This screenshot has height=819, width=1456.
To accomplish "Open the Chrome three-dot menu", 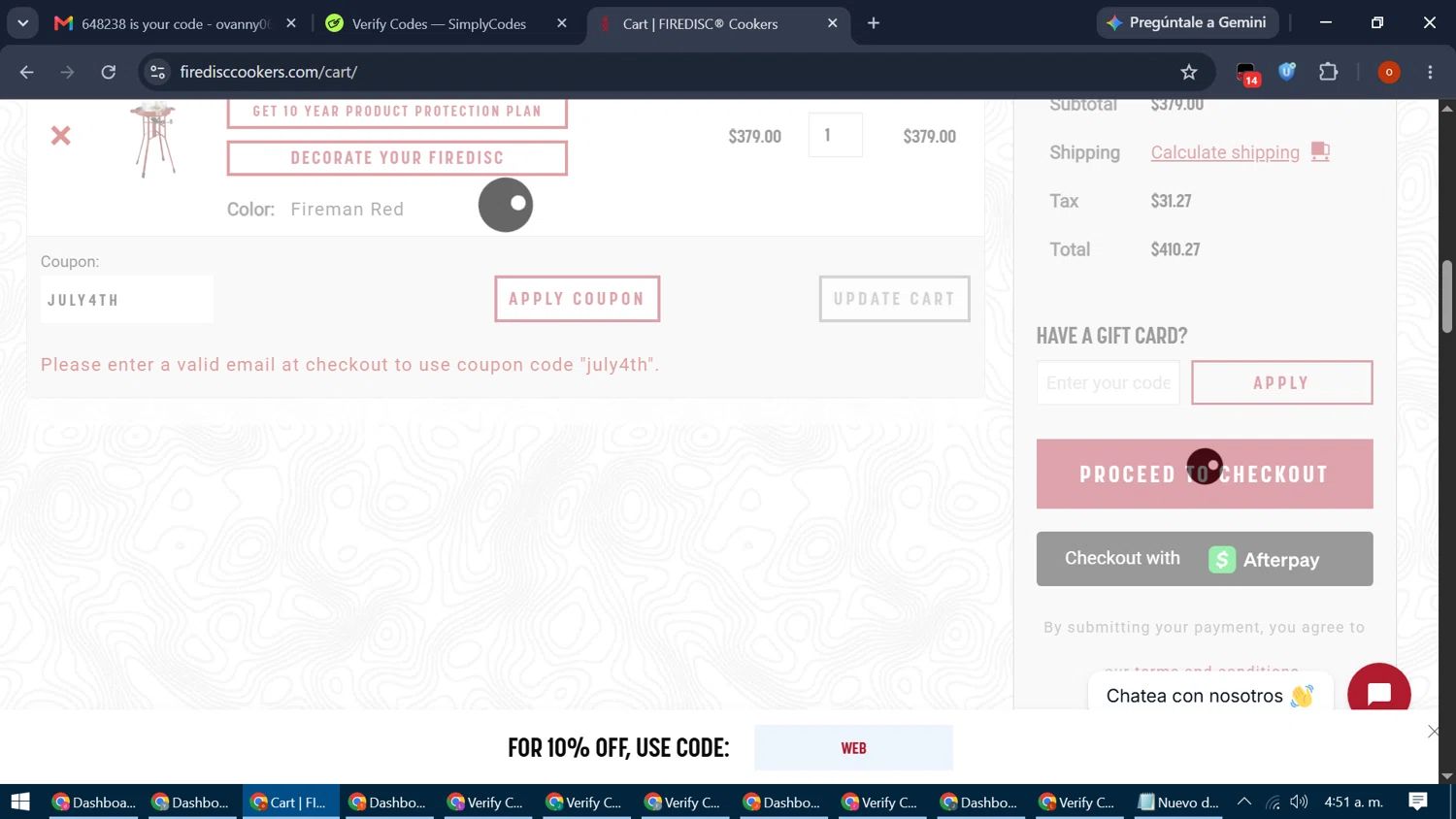I will (x=1430, y=72).
